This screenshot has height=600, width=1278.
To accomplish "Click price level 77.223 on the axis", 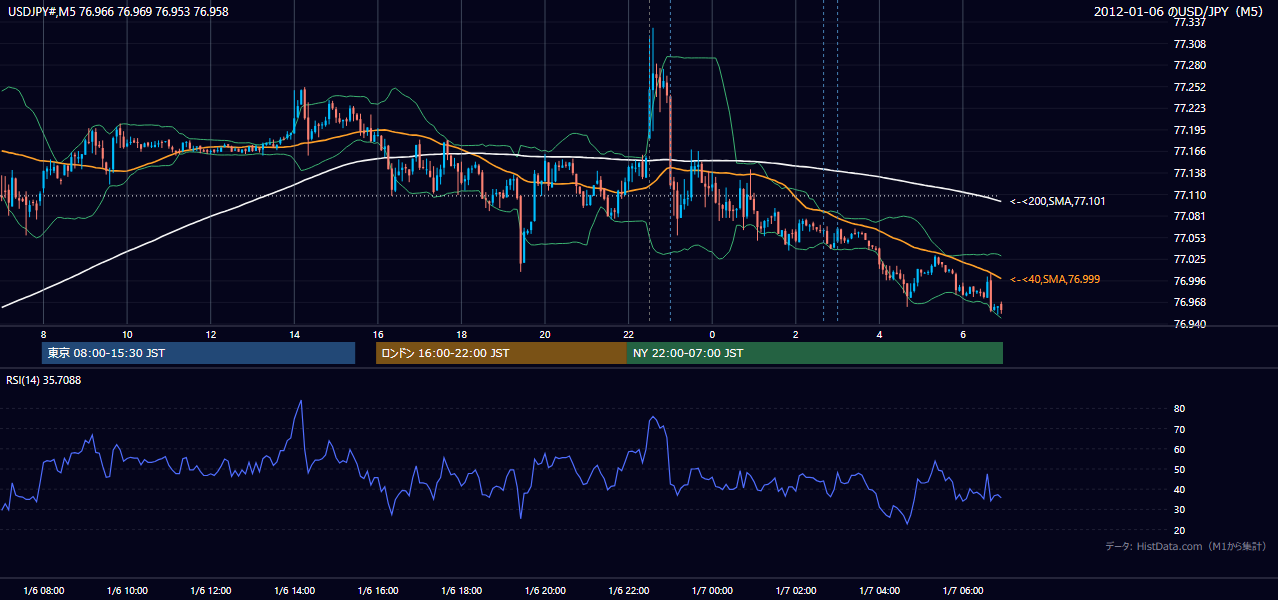I will tap(1189, 108).
